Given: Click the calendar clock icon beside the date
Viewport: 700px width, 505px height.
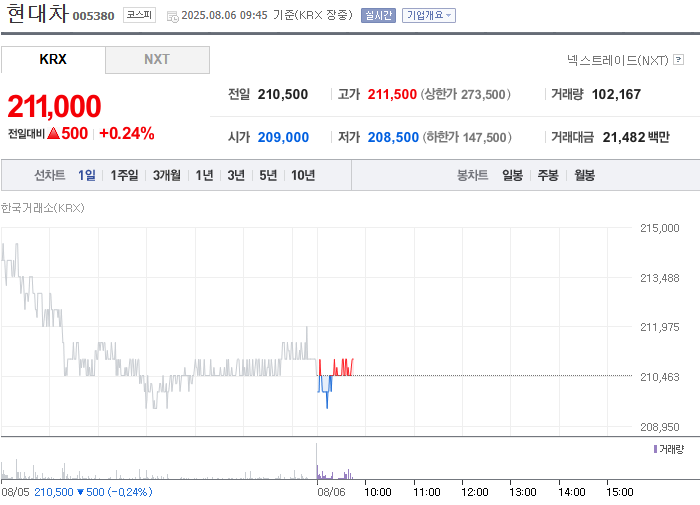Looking at the screenshot, I should point(172,17).
